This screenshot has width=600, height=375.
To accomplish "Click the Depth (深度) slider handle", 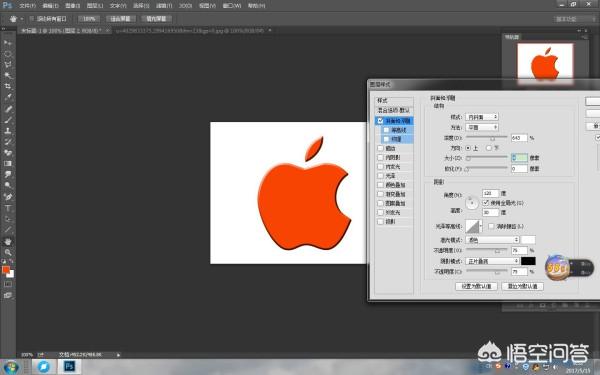I will click(x=492, y=138).
